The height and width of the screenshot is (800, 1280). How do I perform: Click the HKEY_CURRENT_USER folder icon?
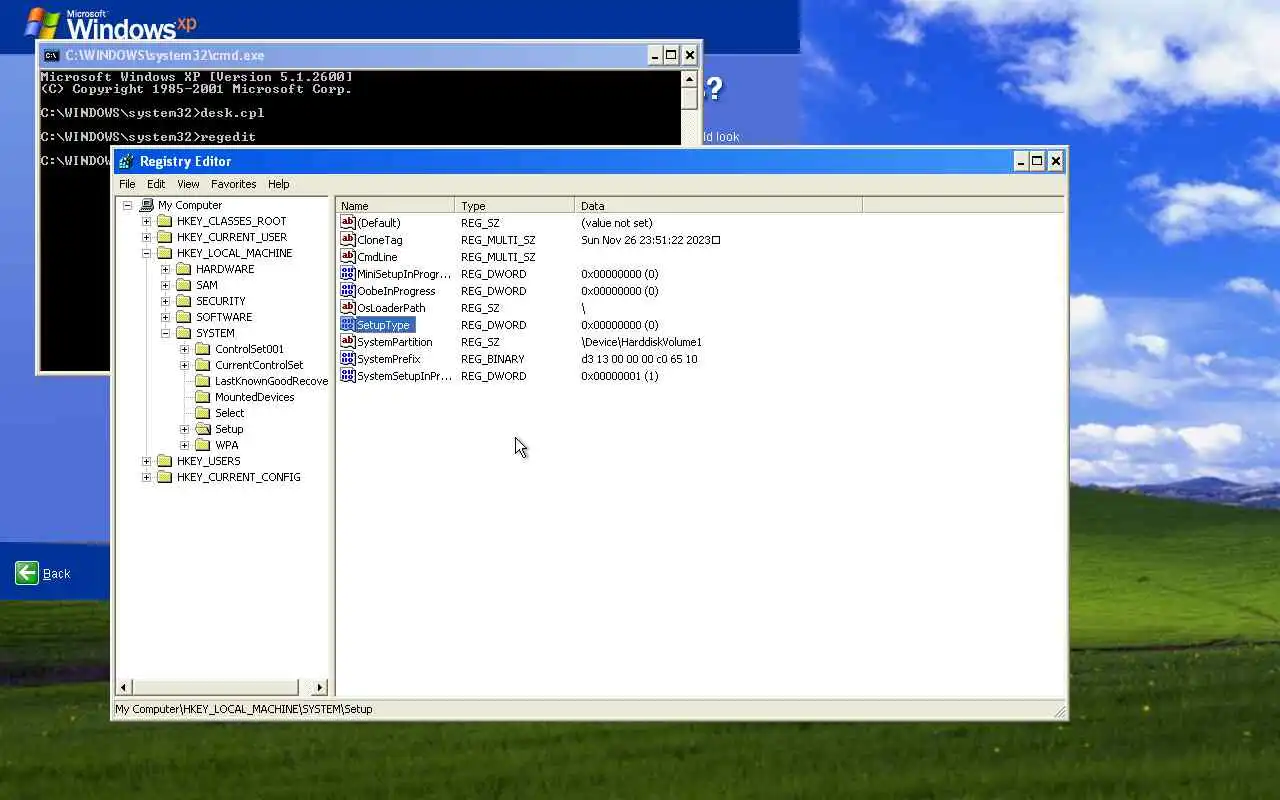pos(164,237)
